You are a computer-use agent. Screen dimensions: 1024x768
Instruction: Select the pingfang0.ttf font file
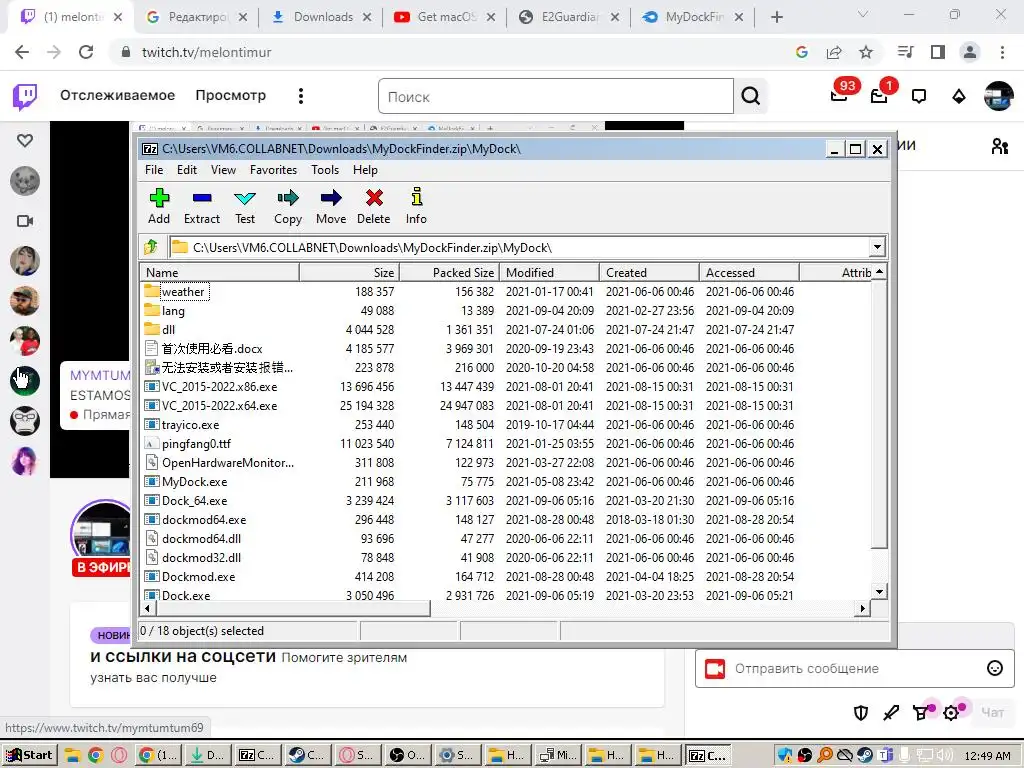tap(506, 443)
